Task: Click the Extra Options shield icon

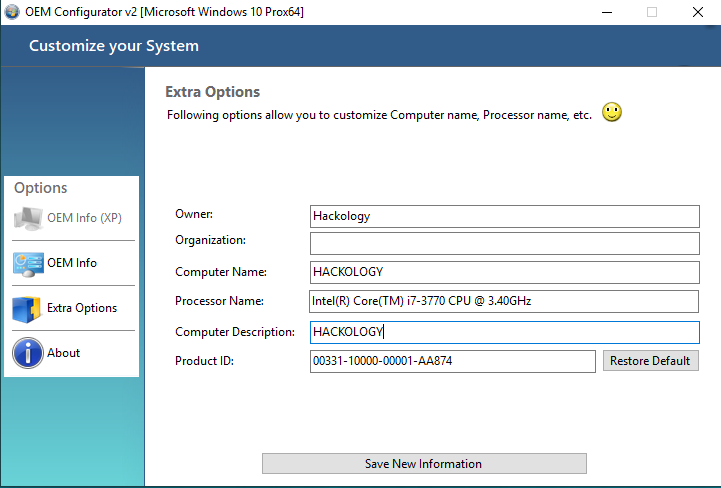Action: [27, 308]
